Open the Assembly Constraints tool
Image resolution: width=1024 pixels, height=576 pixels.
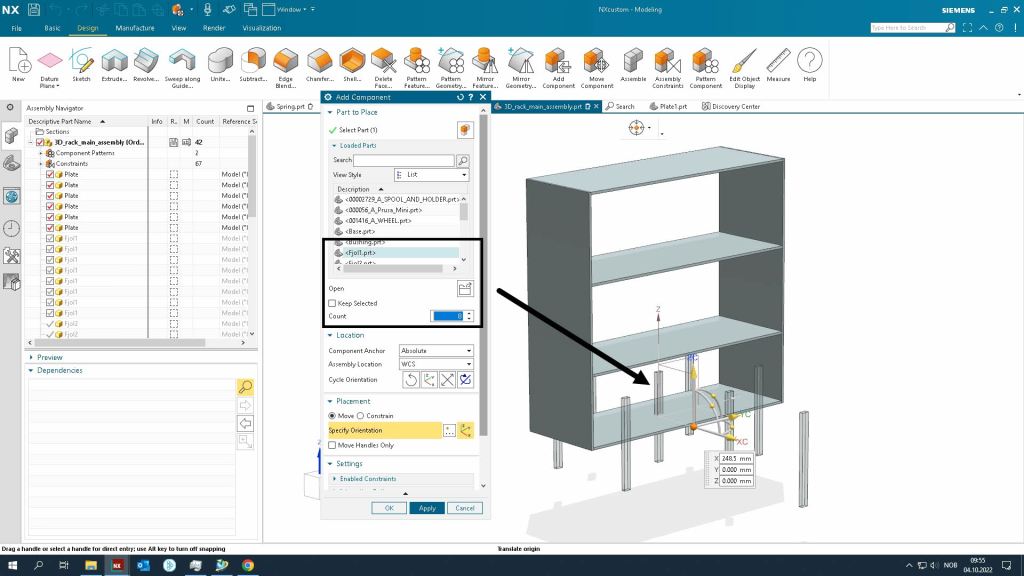click(x=668, y=63)
